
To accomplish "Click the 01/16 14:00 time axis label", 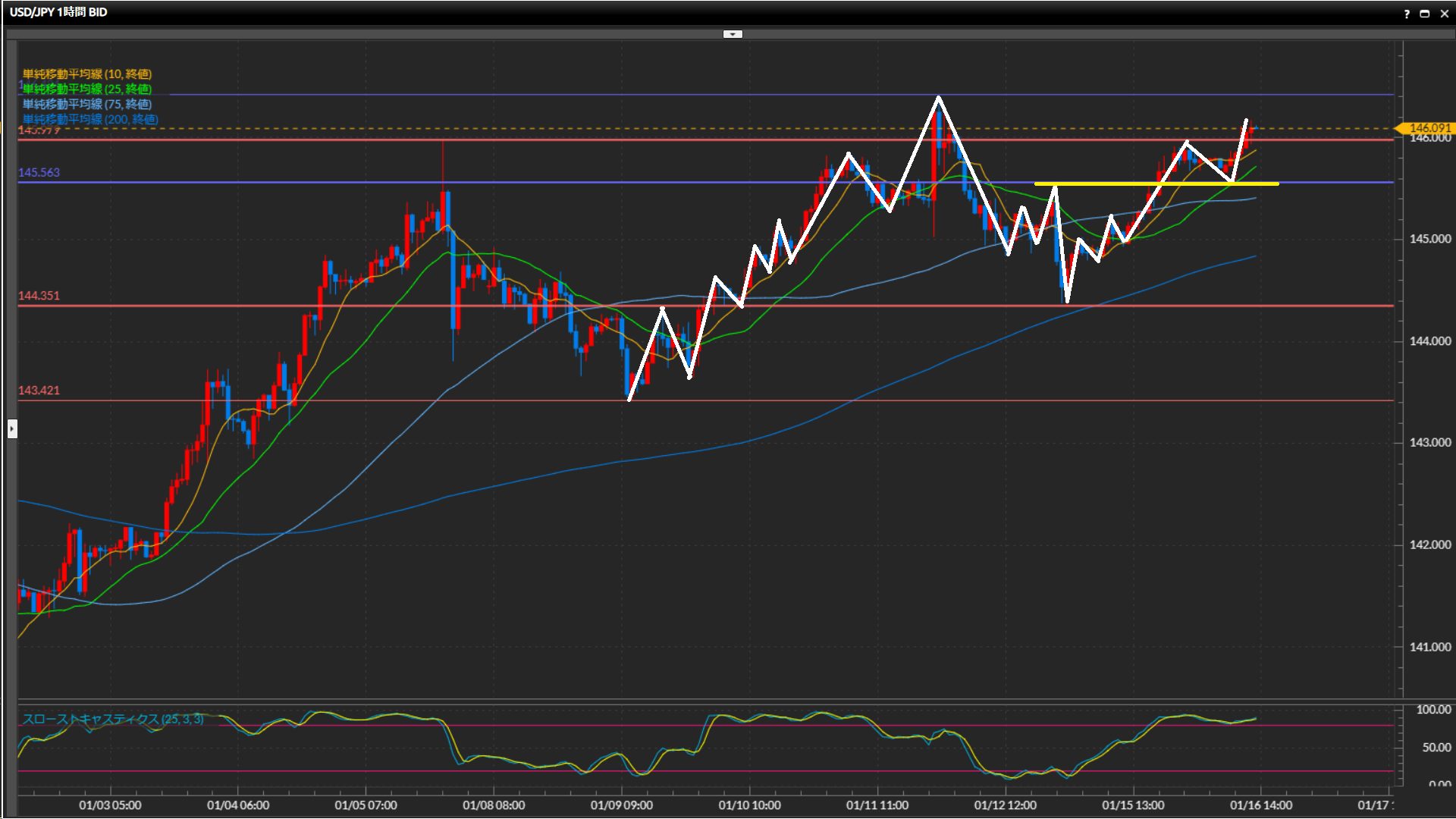I will coord(1260,805).
